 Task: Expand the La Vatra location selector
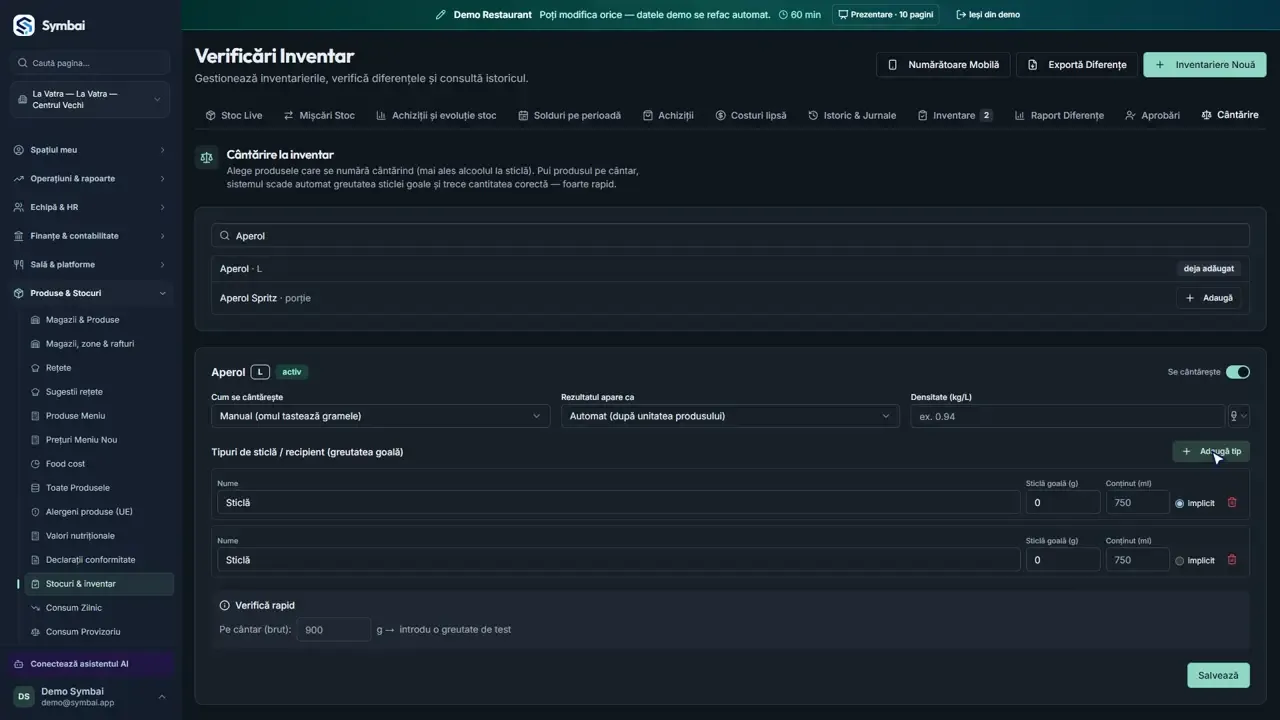coord(90,100)
